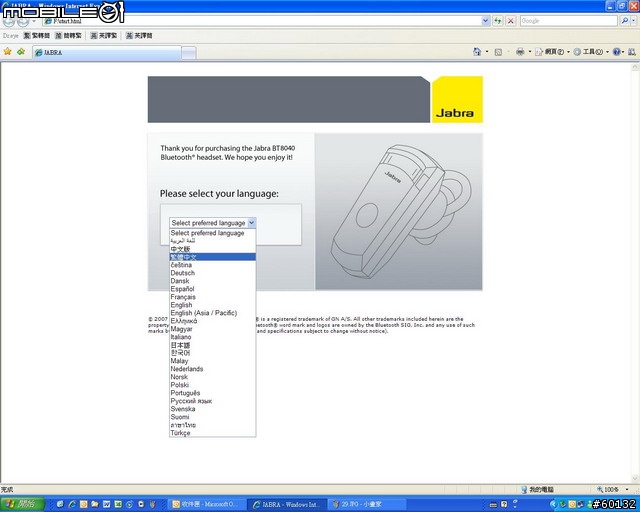Click the 英譯繁 links-bar button

pyautogui.click(x=104, y=36)
